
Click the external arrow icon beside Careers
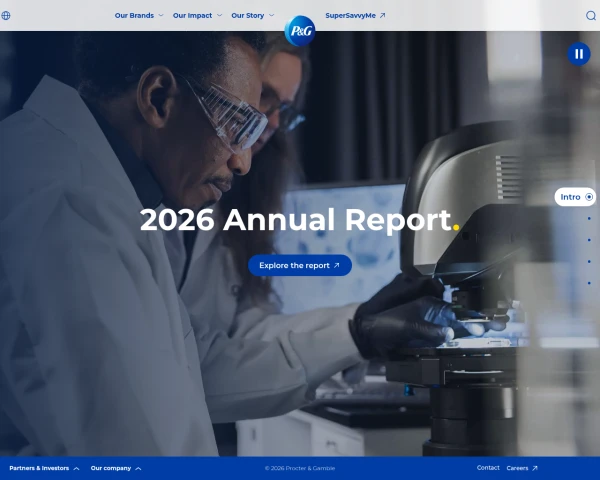point(535,468)
